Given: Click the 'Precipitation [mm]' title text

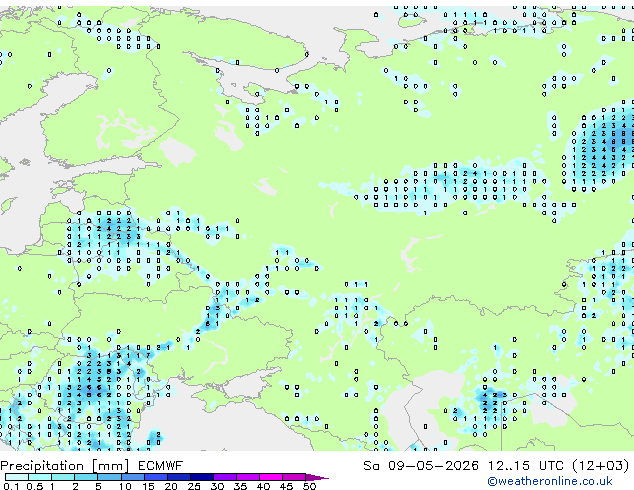Looking at the screenshot, I should point(65,466).
